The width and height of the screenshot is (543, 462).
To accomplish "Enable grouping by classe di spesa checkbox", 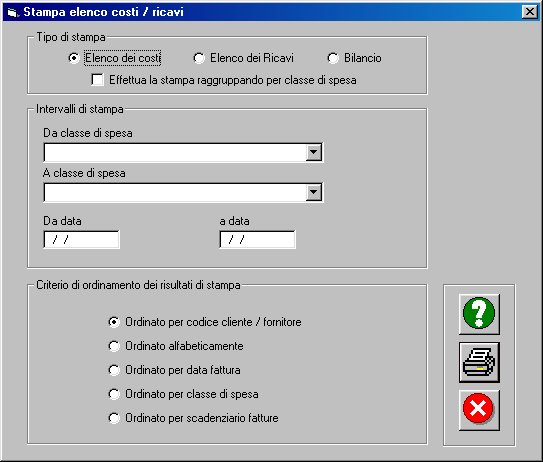I will [x=97, y=79].
